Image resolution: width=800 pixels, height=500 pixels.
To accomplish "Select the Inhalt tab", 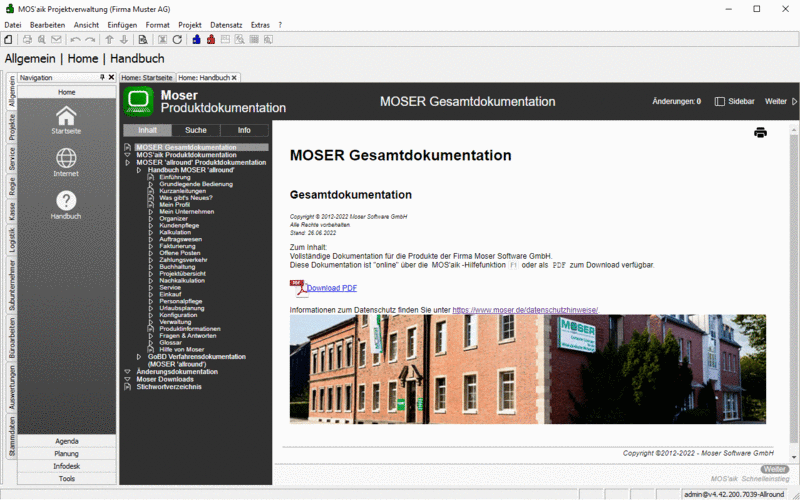I will pos(147,130).
